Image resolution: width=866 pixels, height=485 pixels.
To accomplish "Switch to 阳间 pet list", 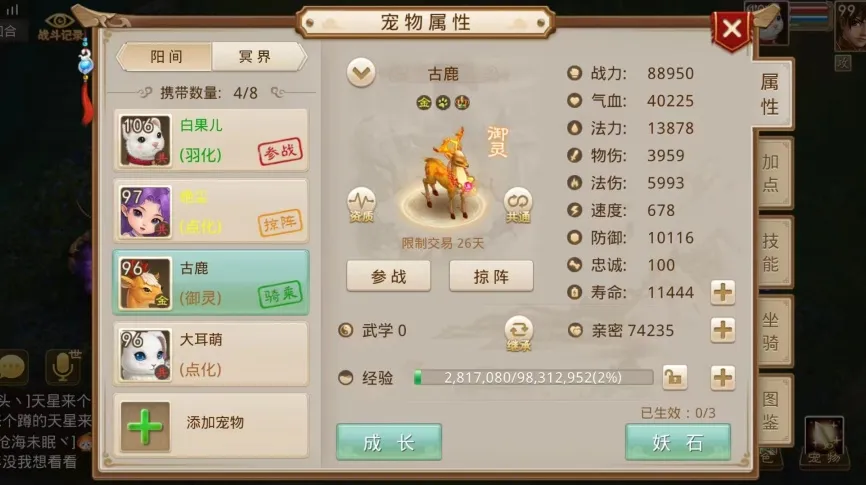I will [165, 57].
